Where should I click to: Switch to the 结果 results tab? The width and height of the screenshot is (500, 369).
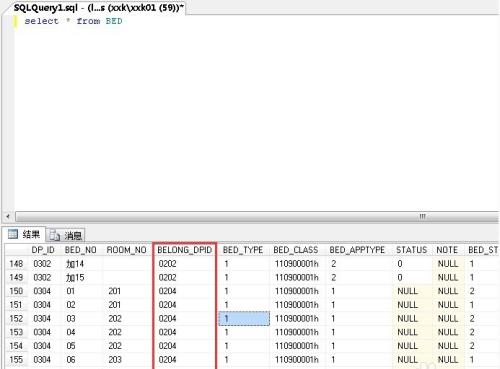tap(24, 235)
